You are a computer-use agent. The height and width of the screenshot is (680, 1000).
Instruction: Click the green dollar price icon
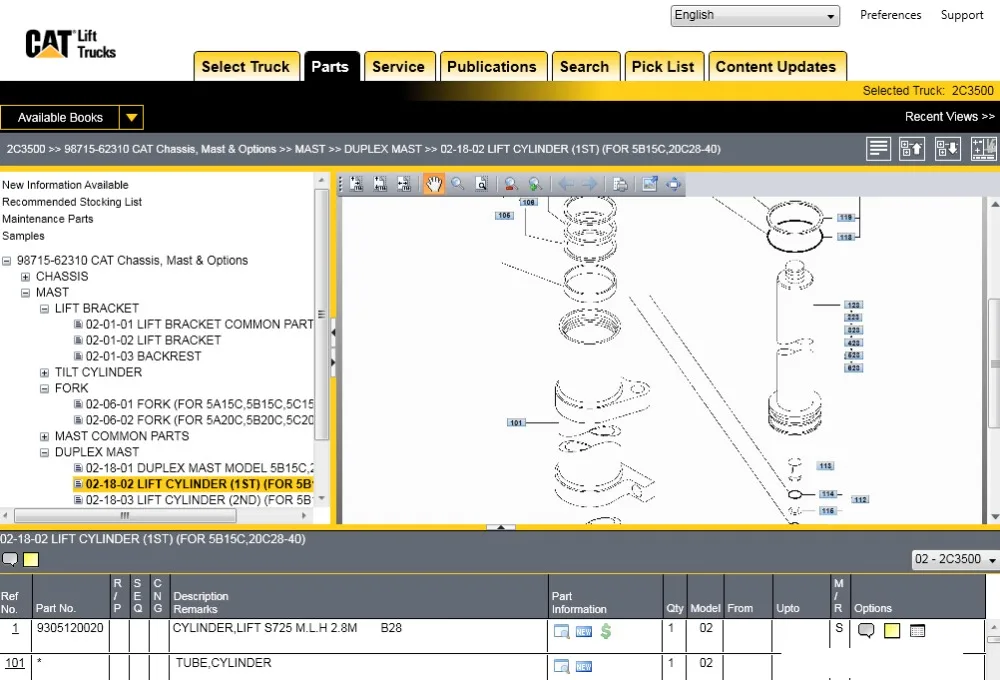(606, 631)
